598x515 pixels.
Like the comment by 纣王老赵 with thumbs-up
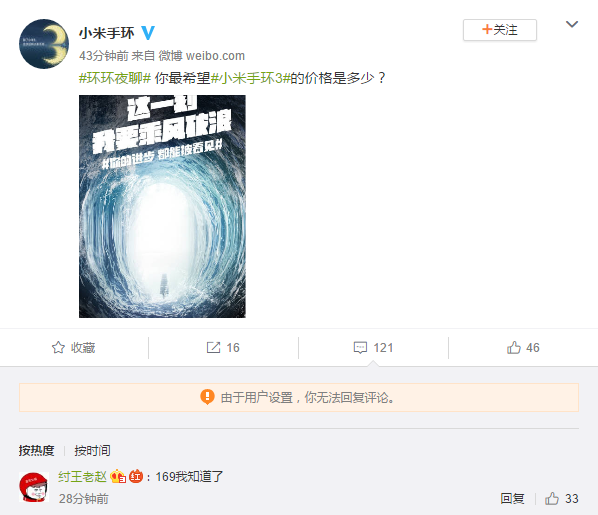click(x=552, y=499)
